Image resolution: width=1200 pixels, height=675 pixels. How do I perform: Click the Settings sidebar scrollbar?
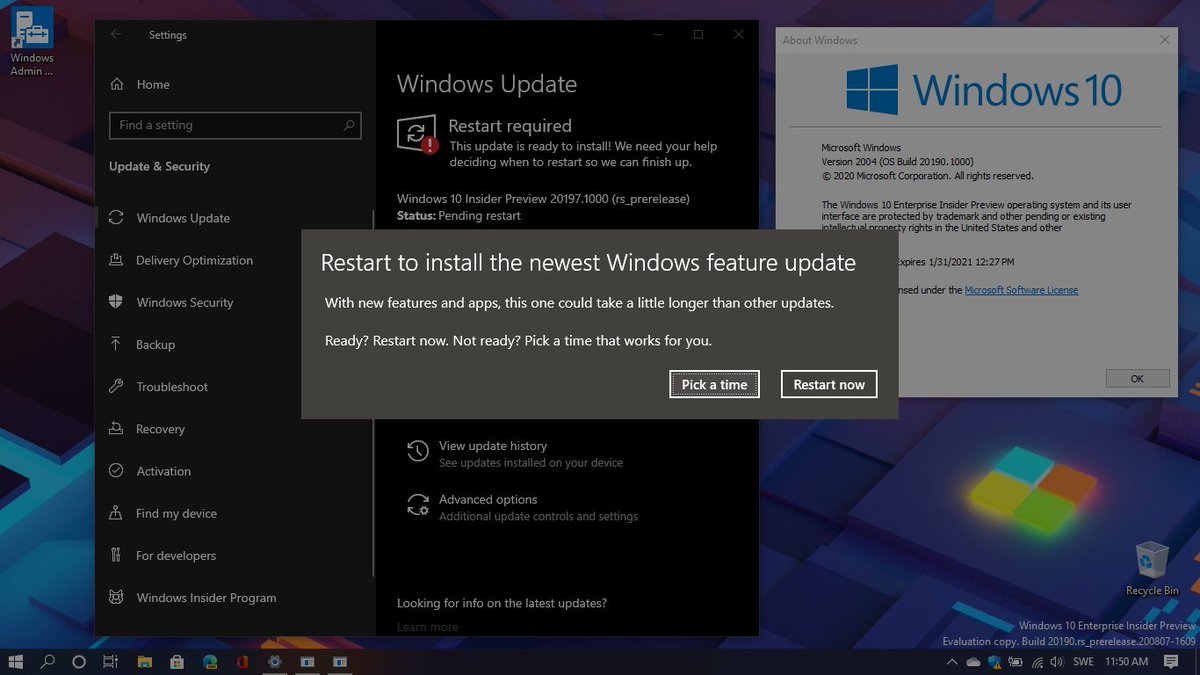373,393
